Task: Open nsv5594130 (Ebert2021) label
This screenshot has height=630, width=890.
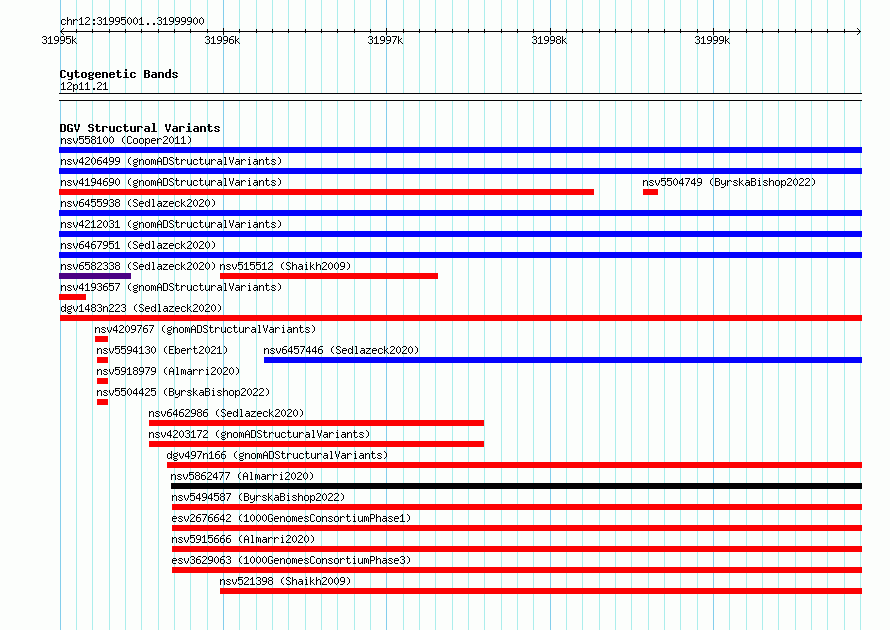Action: pyautogui.click(x=162, y=350)
